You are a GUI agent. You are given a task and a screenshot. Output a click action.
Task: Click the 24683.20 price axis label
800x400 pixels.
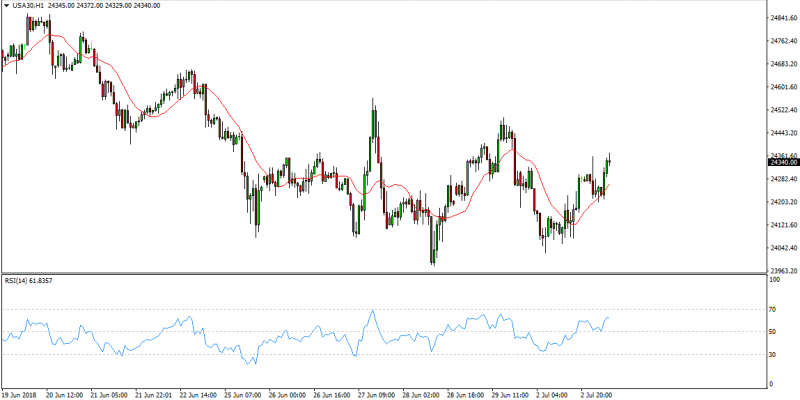pos(782,64)
